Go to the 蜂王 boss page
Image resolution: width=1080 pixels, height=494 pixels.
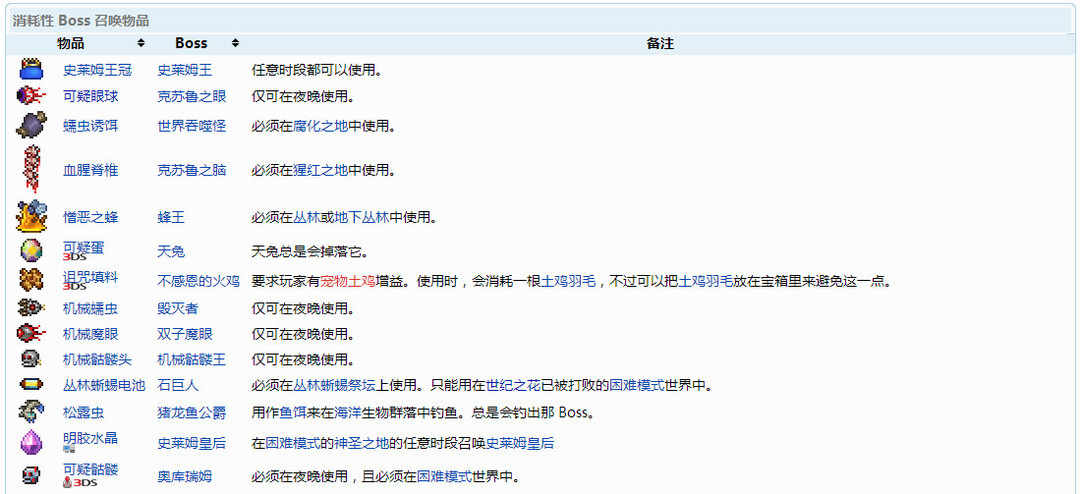(171, 217)
